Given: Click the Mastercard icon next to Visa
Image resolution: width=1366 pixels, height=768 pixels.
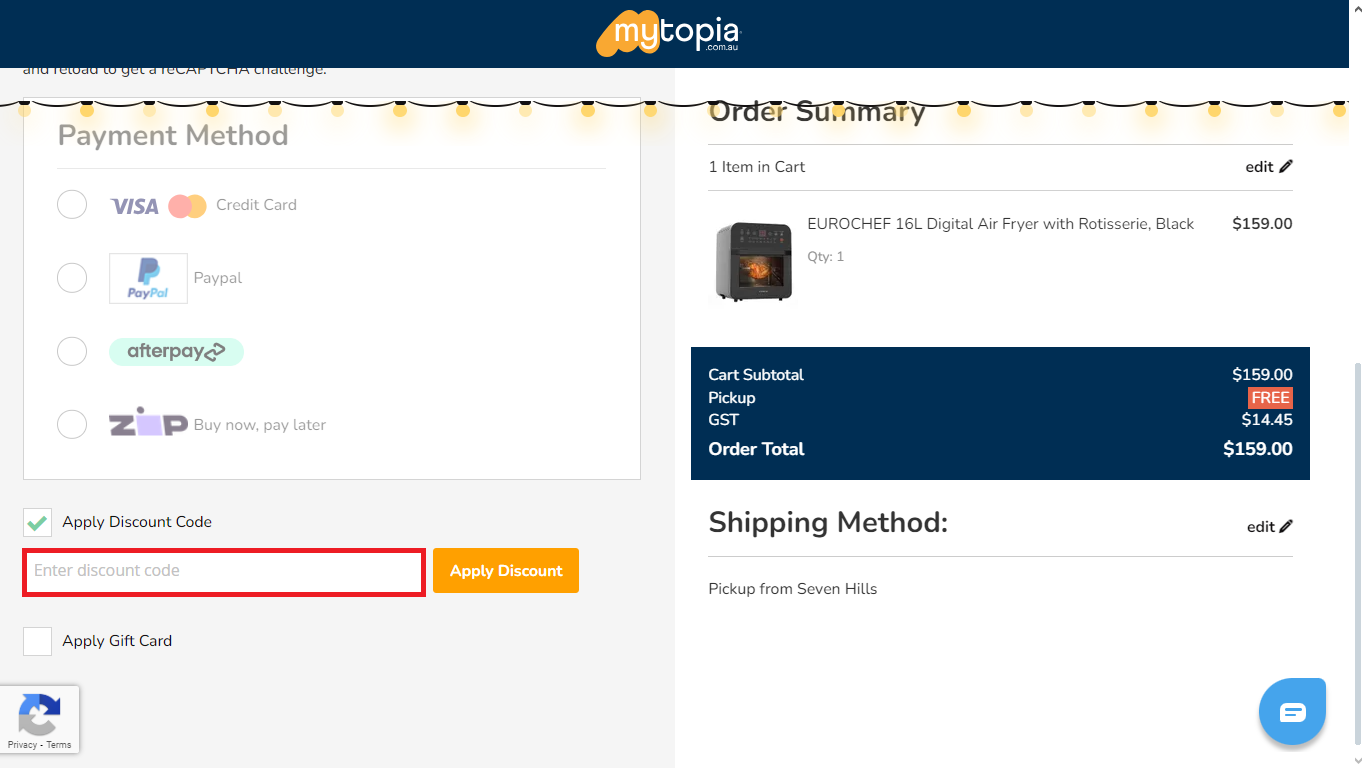Looking at the screenshot, I should point(186,205).
